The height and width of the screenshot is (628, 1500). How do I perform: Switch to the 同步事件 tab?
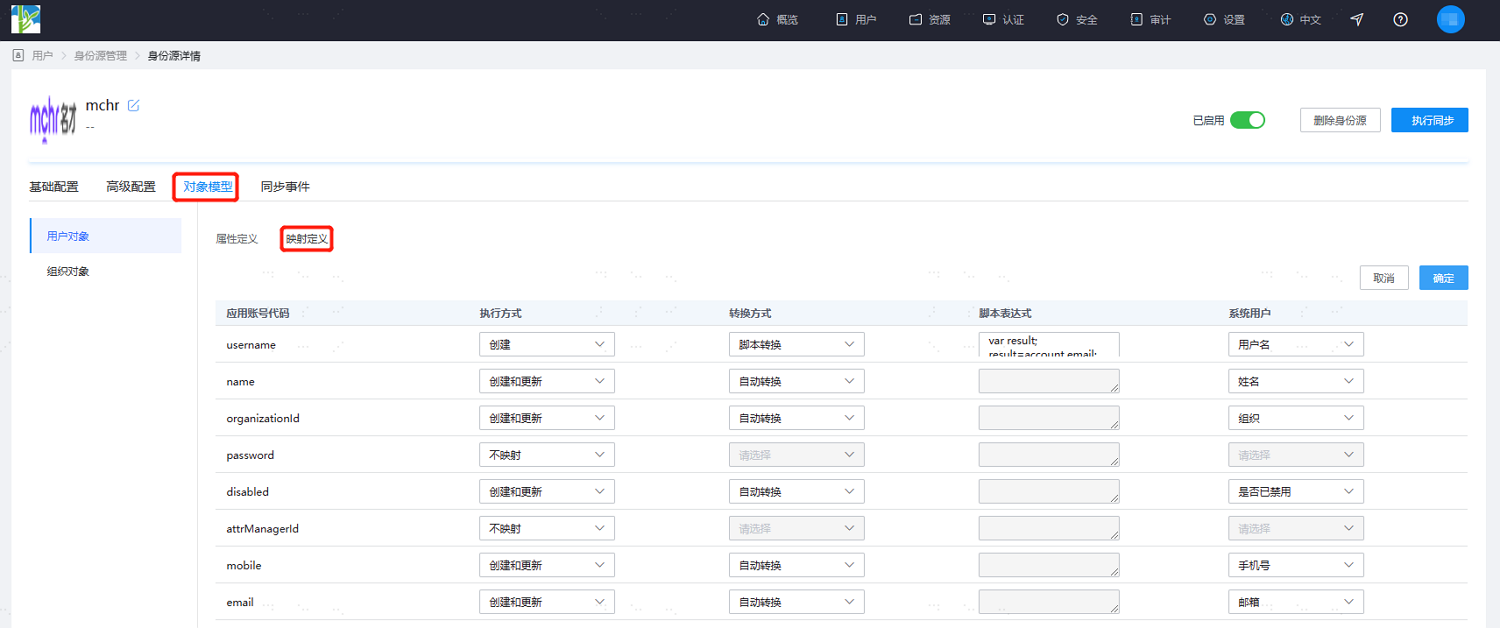point(285,186)
